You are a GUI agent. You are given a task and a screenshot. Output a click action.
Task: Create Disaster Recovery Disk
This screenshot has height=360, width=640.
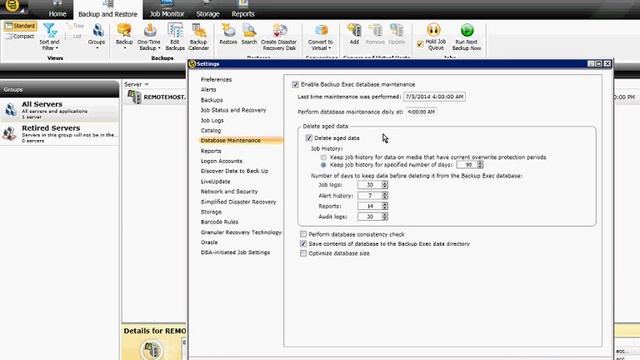[279, 37]
